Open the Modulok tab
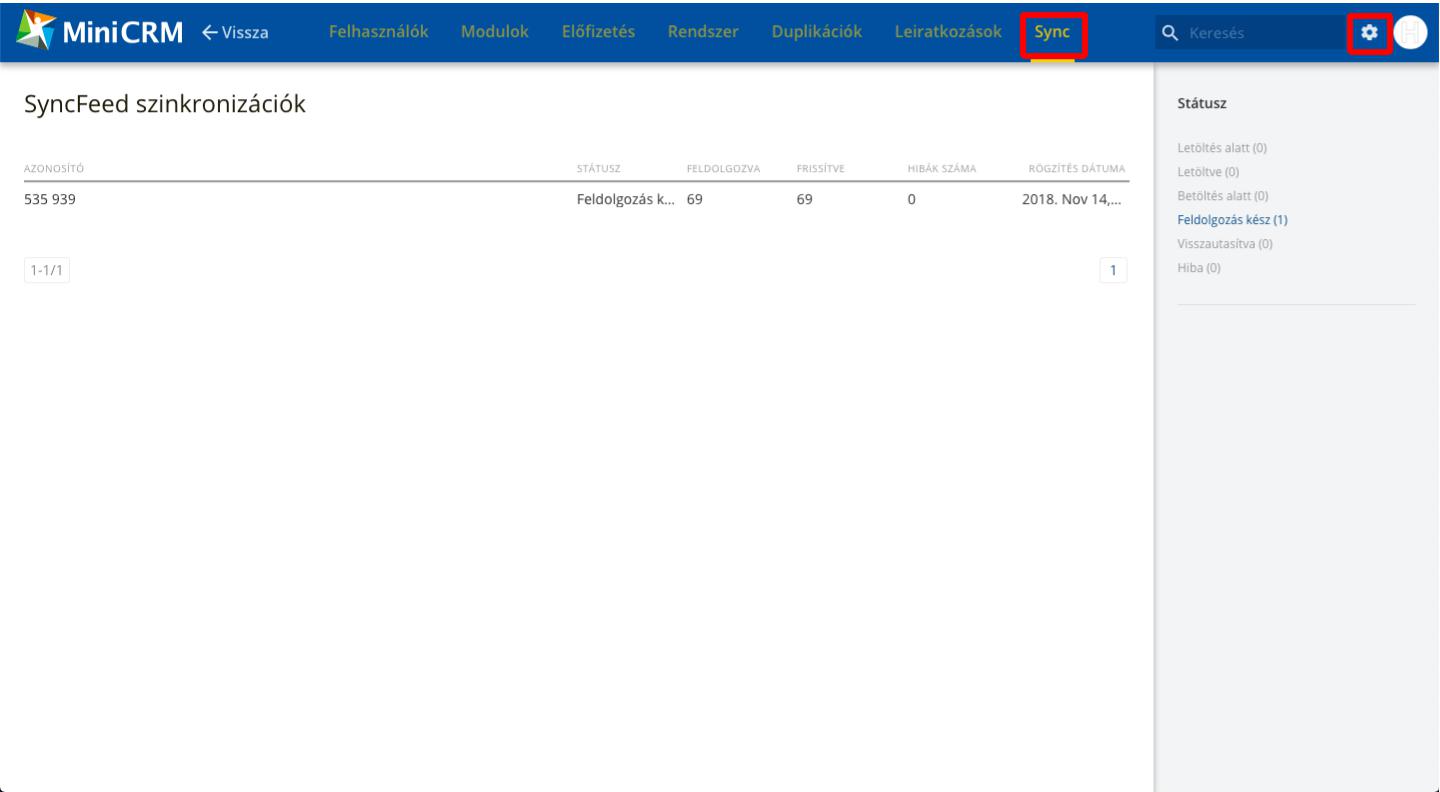This screenshot has height=792, width=1440. point(495,32)
